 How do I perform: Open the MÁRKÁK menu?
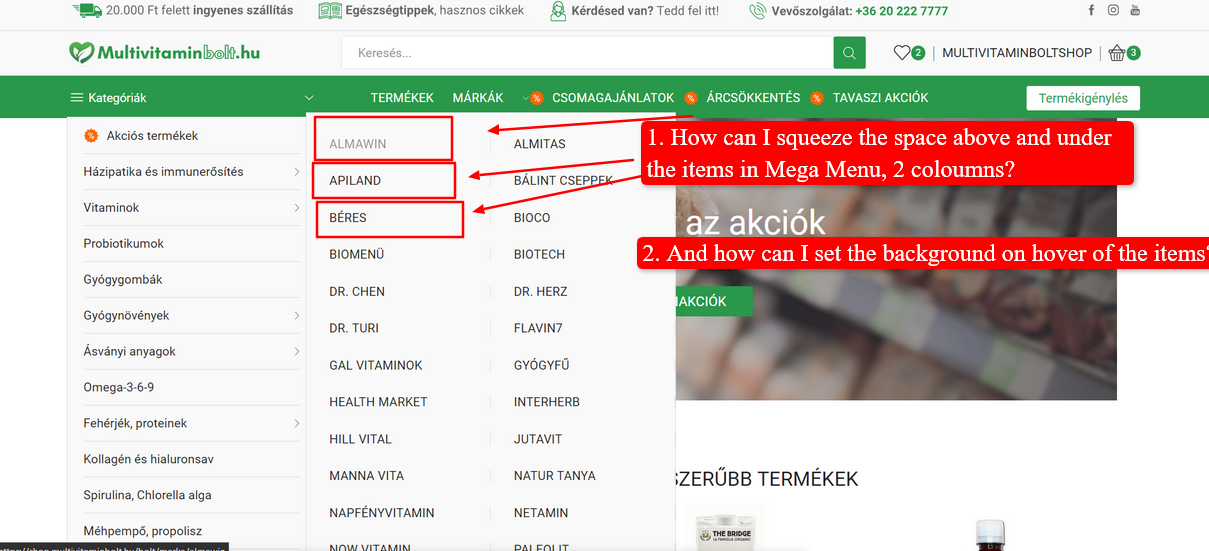pyautogui.click(x=478, y=98)
